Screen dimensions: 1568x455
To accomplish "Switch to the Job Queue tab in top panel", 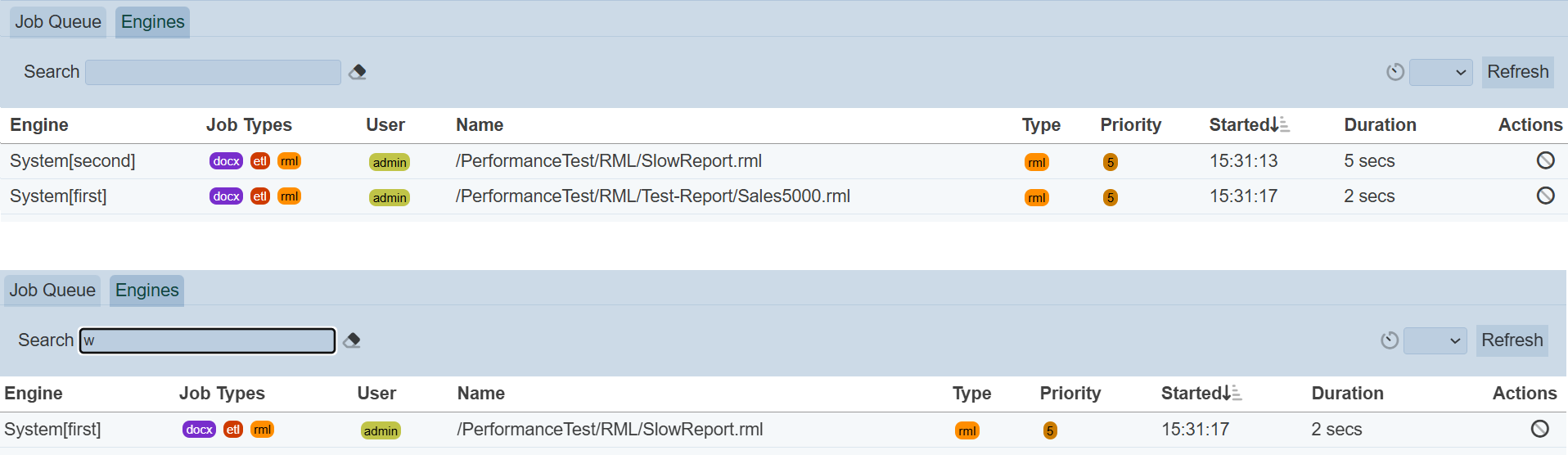I will (x=58, y=22).
